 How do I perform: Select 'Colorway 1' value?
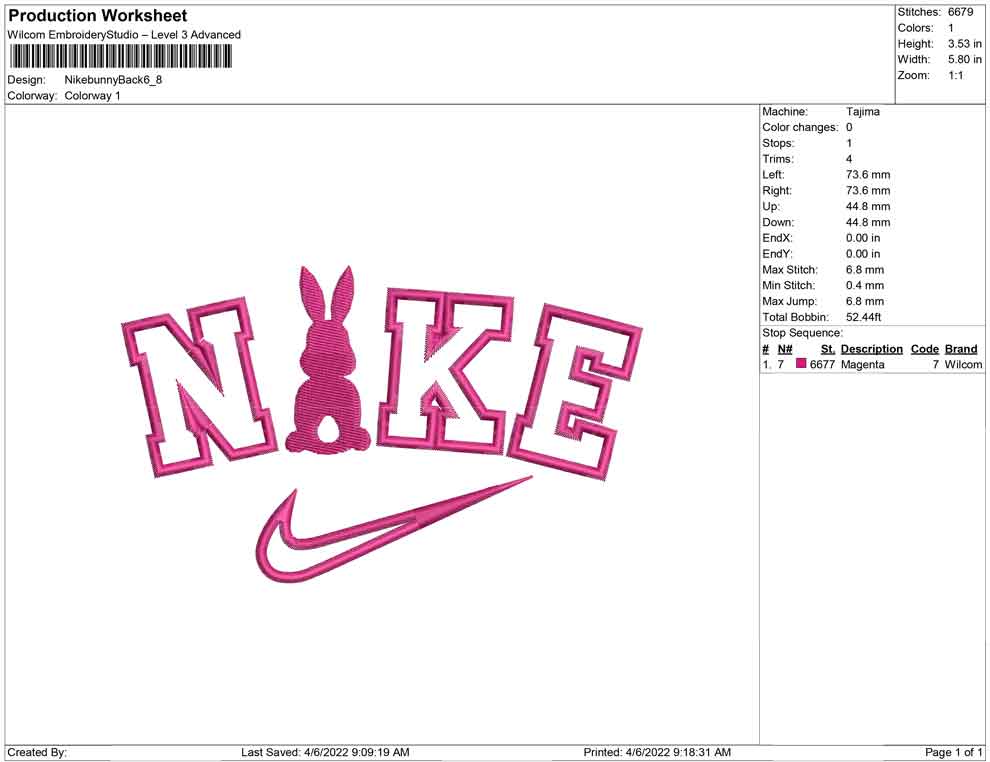coord(92,96)
